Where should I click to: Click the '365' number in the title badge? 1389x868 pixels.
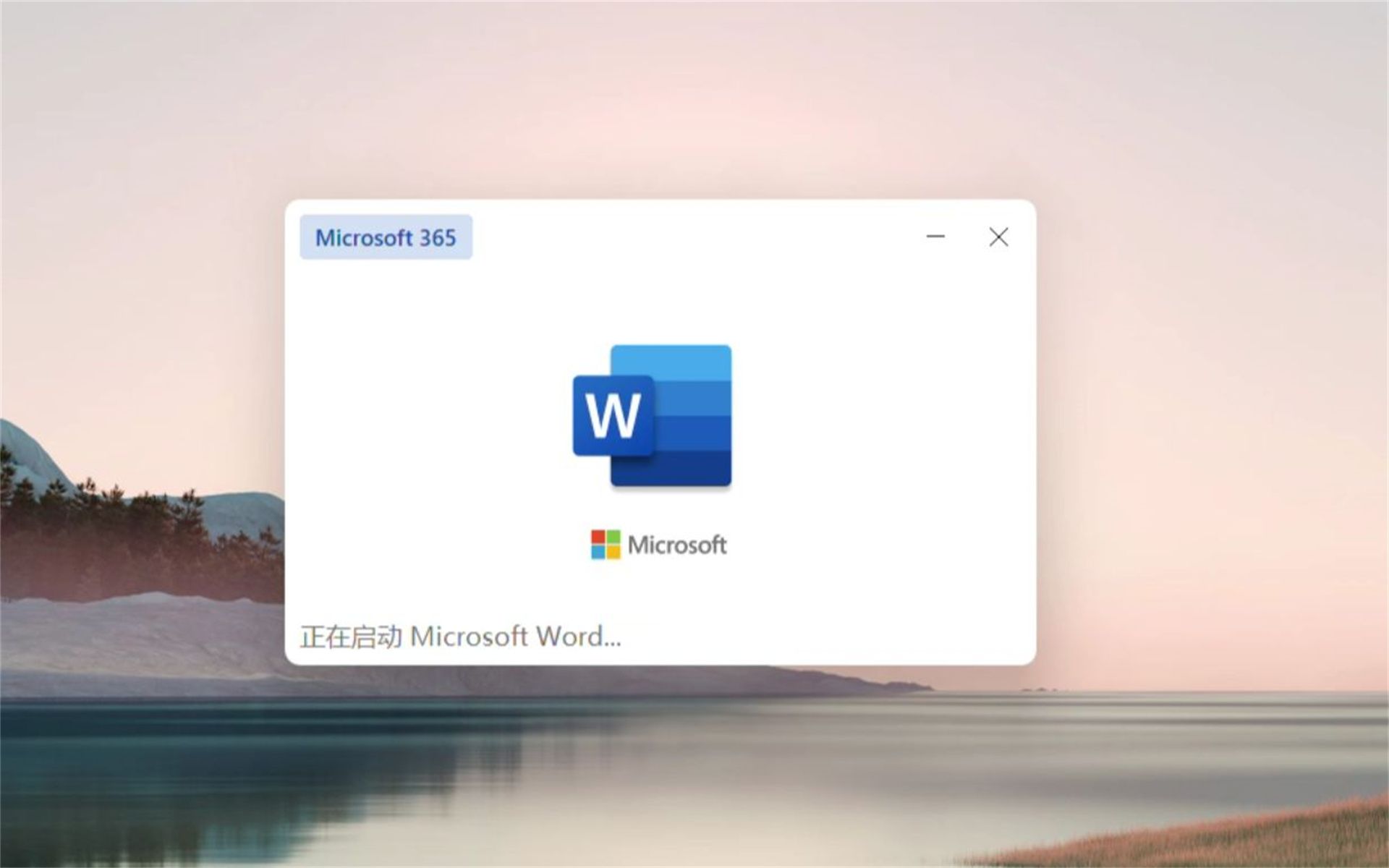pos(438,237)
